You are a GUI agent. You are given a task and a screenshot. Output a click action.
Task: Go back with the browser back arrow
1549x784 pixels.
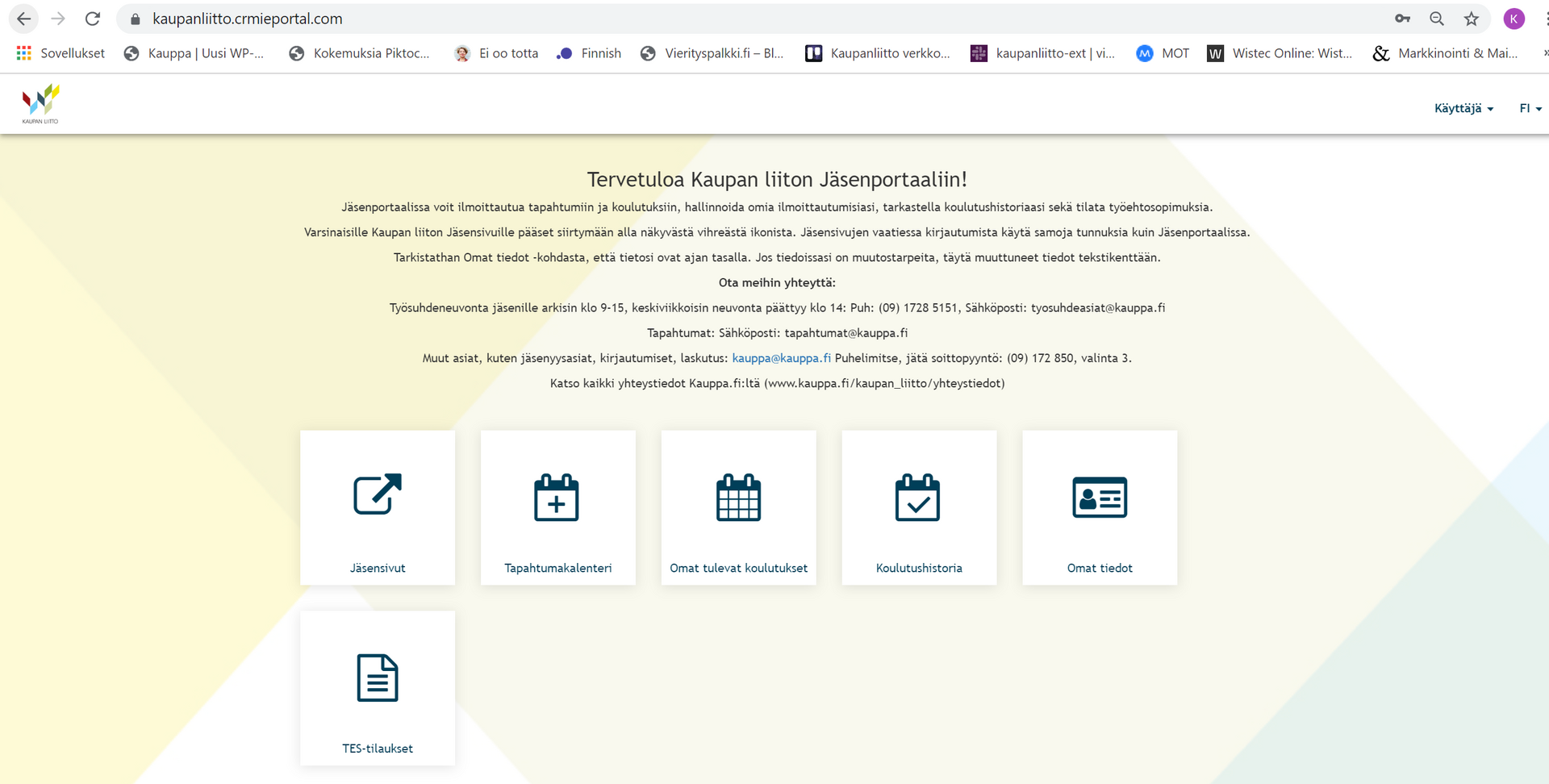pyautogui.click(x=23, y=19)
